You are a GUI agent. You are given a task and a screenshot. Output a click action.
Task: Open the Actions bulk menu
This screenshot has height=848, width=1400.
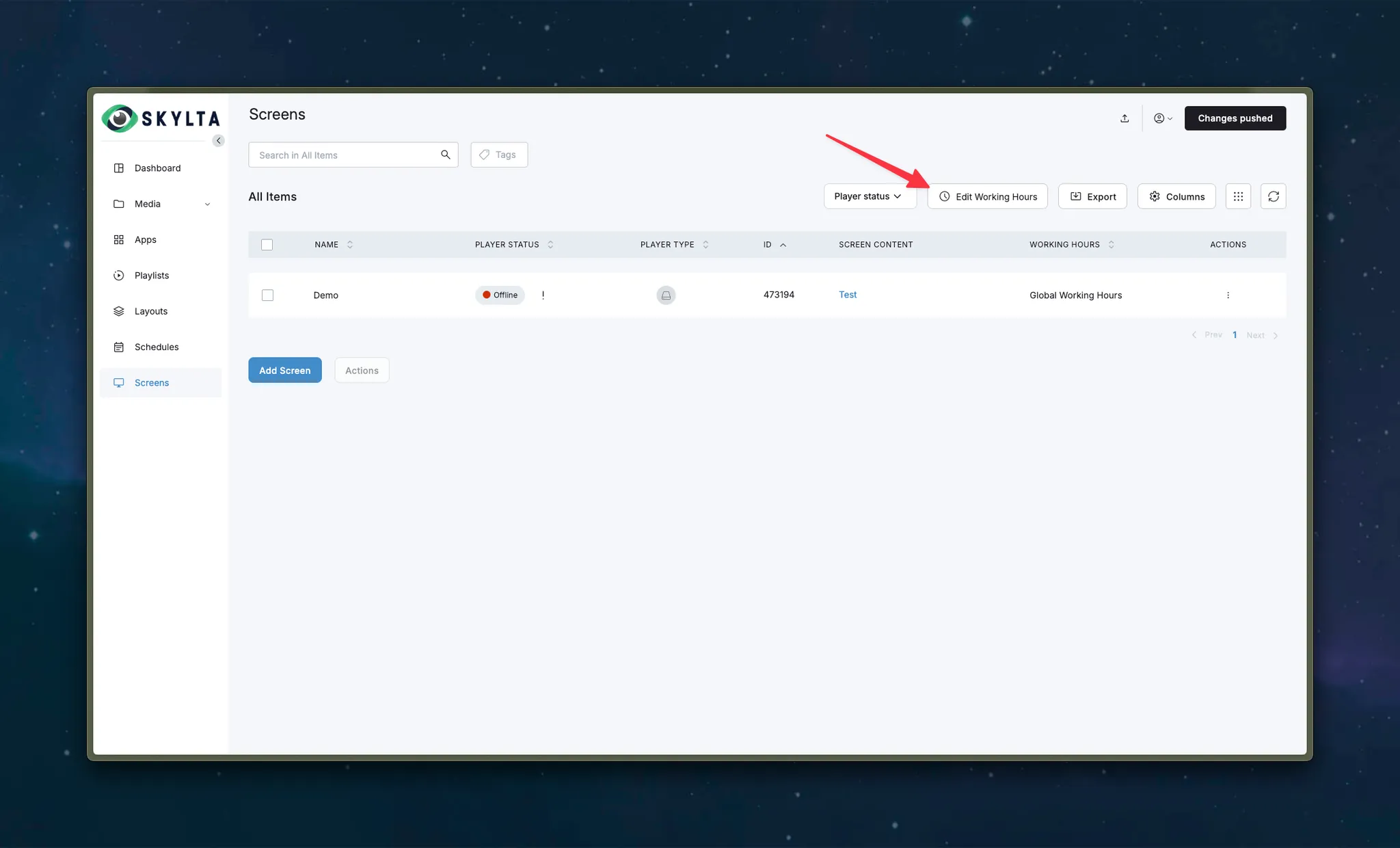tap(362, 370)
